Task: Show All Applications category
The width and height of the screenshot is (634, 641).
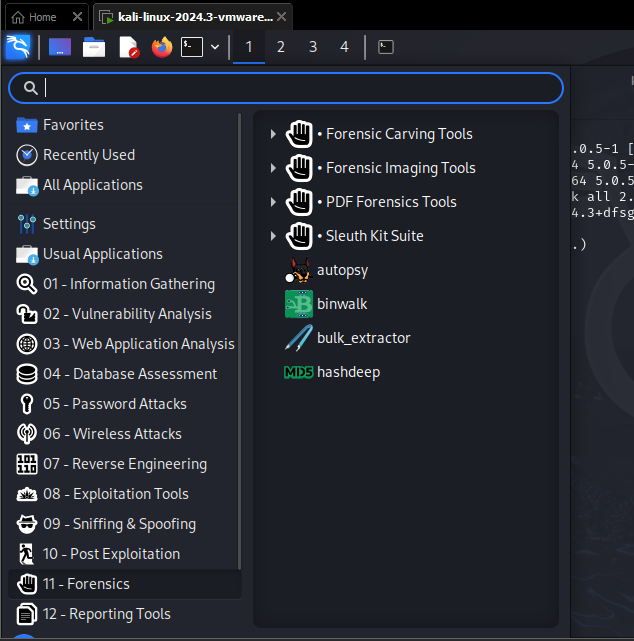Action: [124, 185]
